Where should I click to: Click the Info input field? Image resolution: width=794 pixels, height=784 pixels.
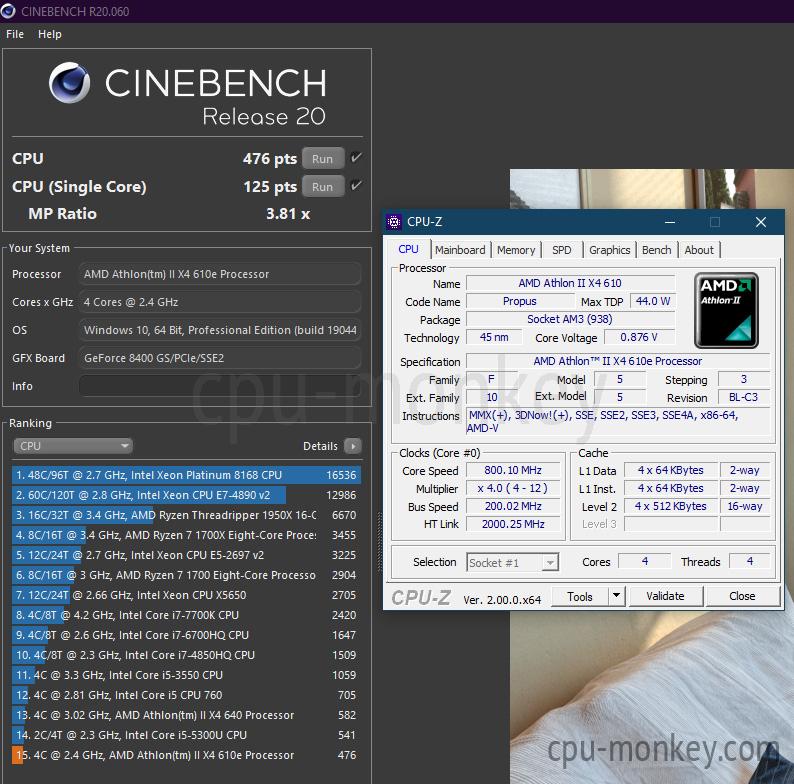(x=220, y=386)
